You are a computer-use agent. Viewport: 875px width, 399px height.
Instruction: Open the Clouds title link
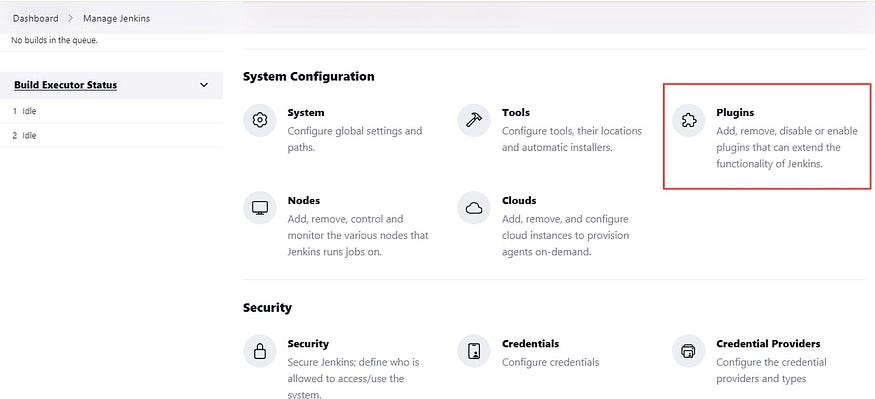519,200
